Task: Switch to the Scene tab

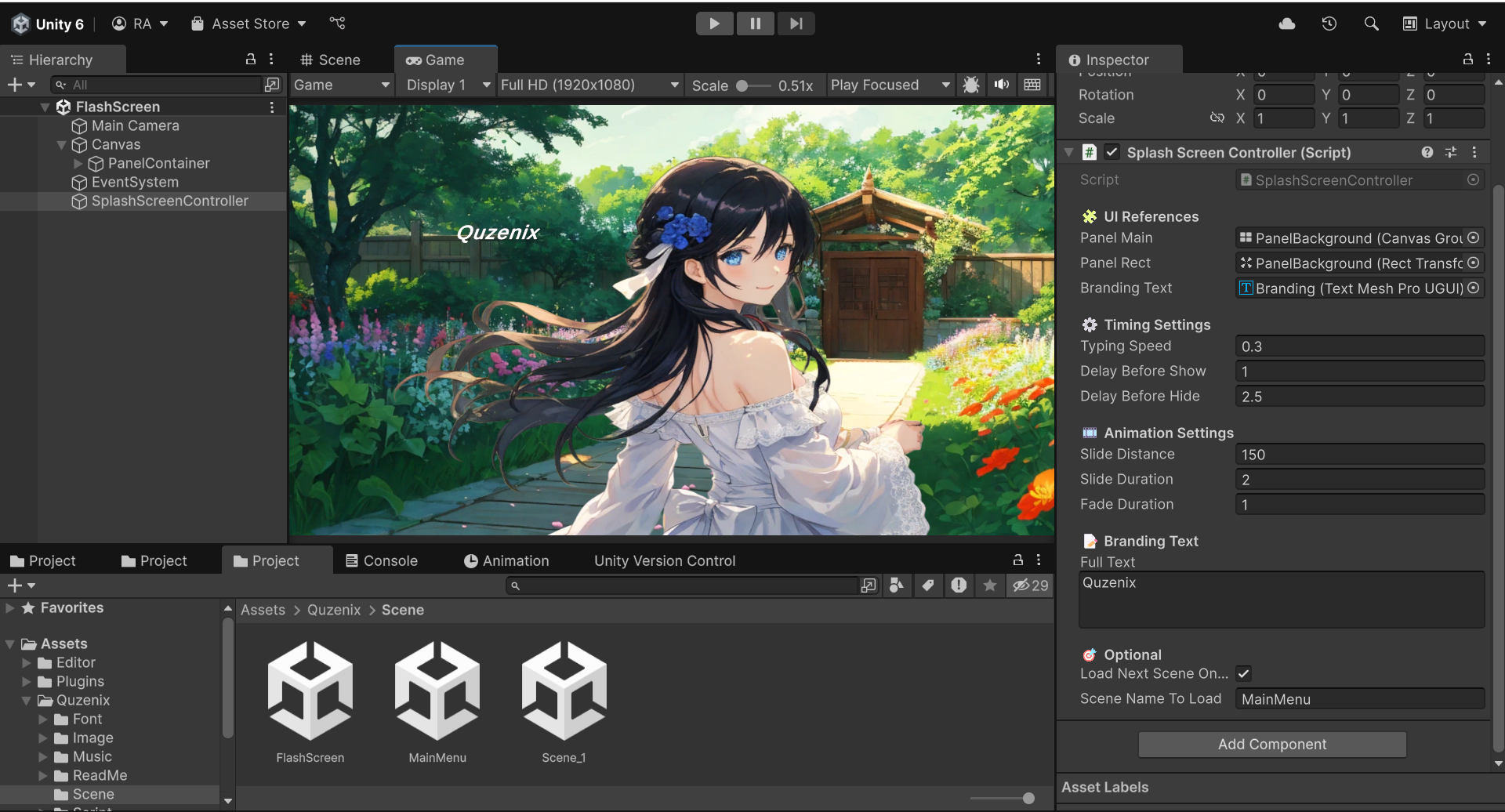Action: point(330,60)
